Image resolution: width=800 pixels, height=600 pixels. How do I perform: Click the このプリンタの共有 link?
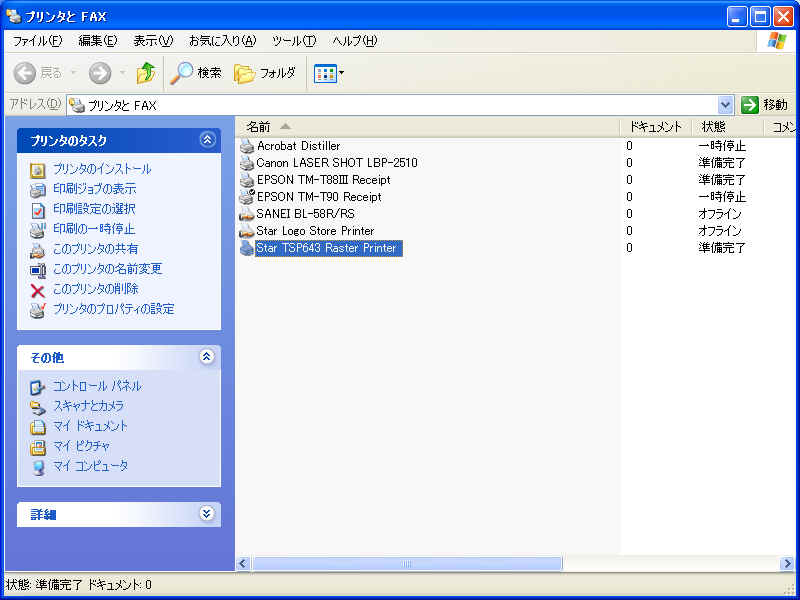pos(95,249)
